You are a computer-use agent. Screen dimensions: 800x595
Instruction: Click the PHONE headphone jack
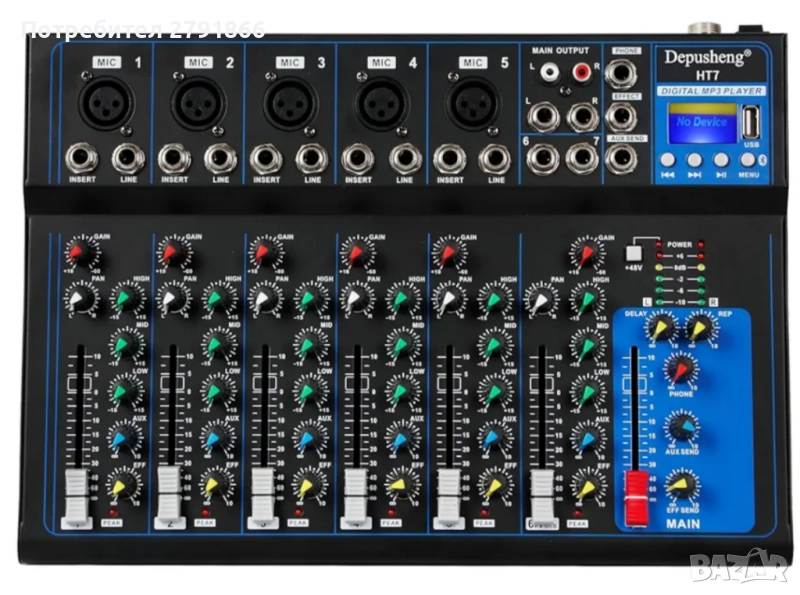point(623,70)
